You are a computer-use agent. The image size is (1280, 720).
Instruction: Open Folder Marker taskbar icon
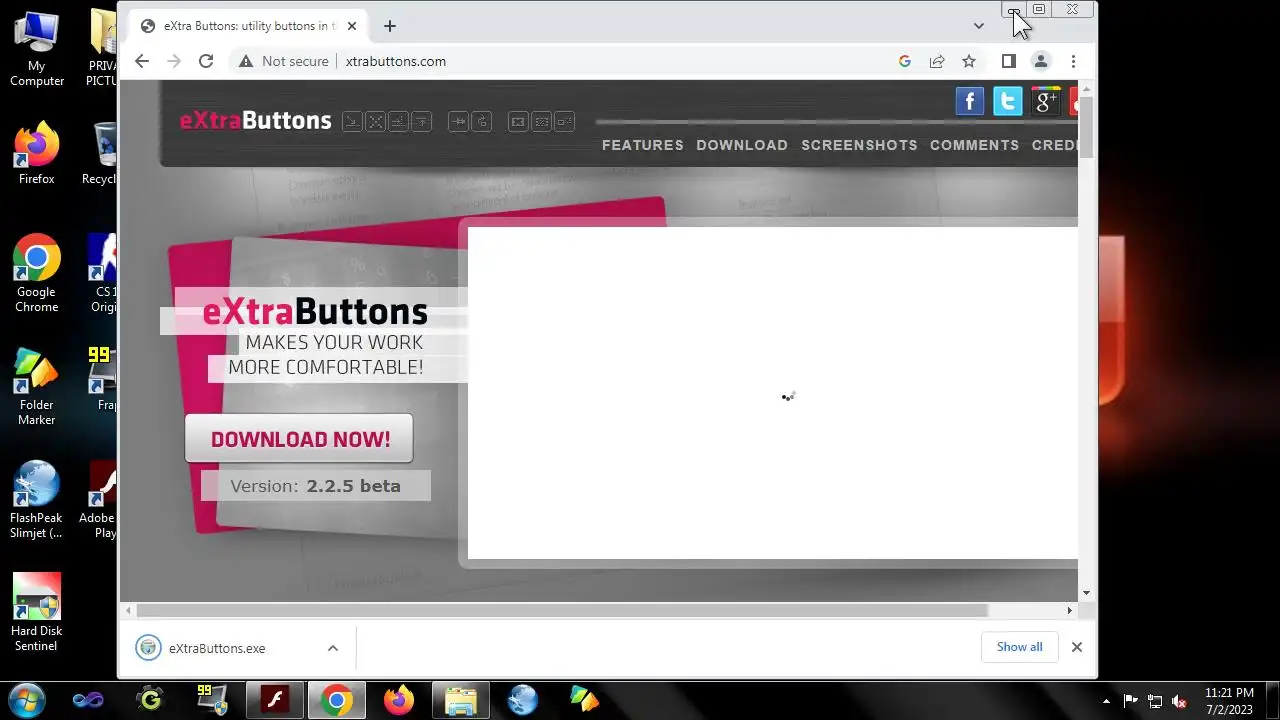(585, 700)
